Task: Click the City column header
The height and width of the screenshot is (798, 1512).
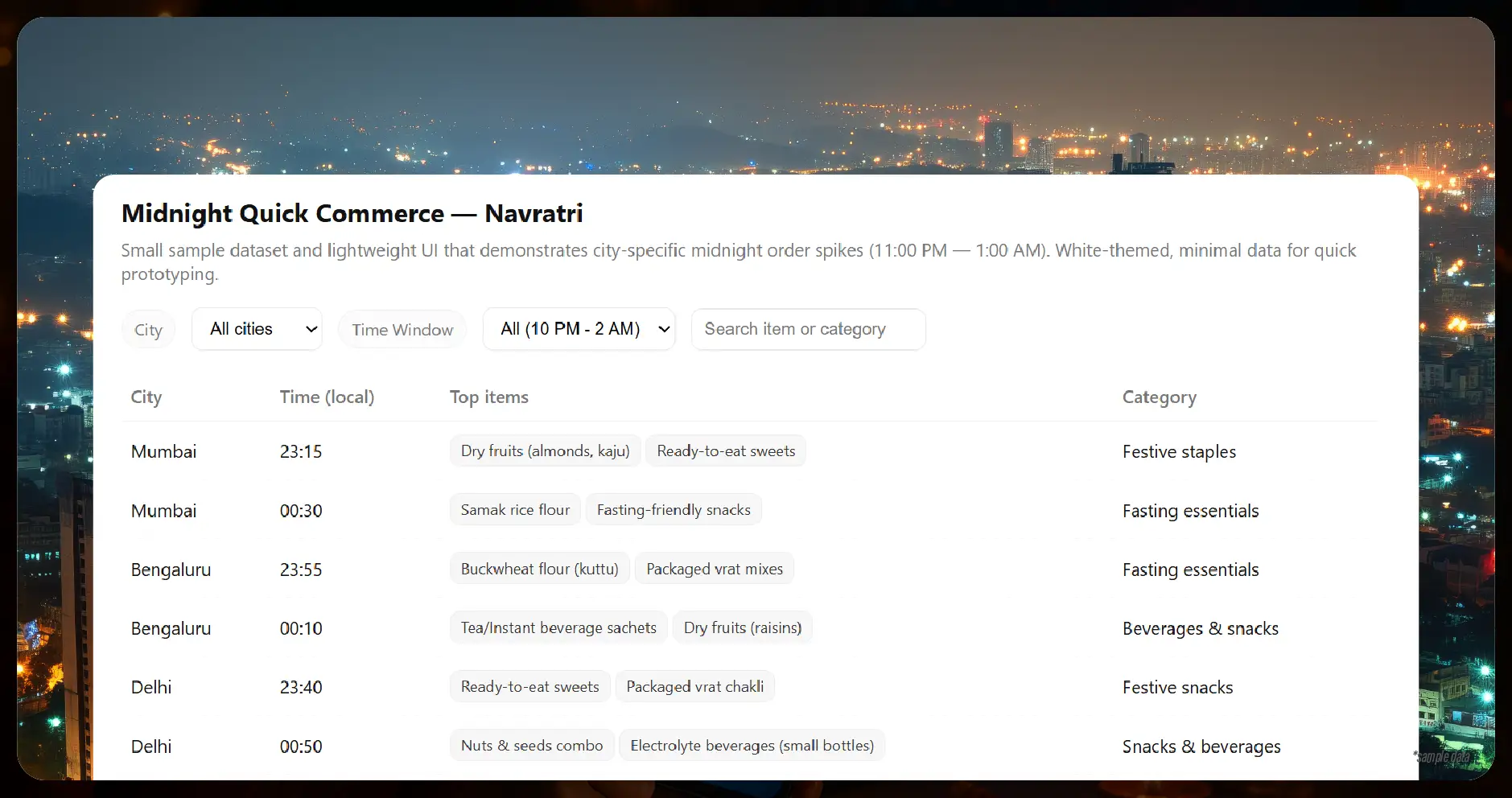Action: tap(146, 397)
